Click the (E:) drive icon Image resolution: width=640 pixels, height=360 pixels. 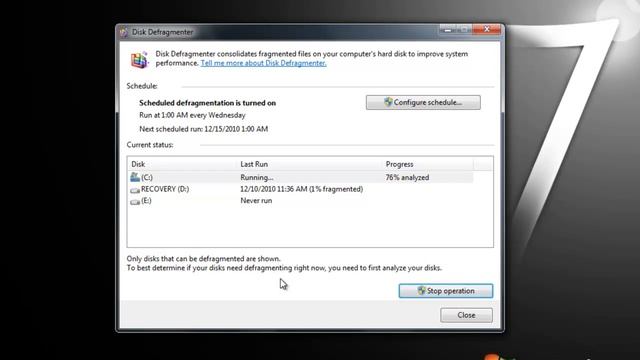tap(135, 201)
